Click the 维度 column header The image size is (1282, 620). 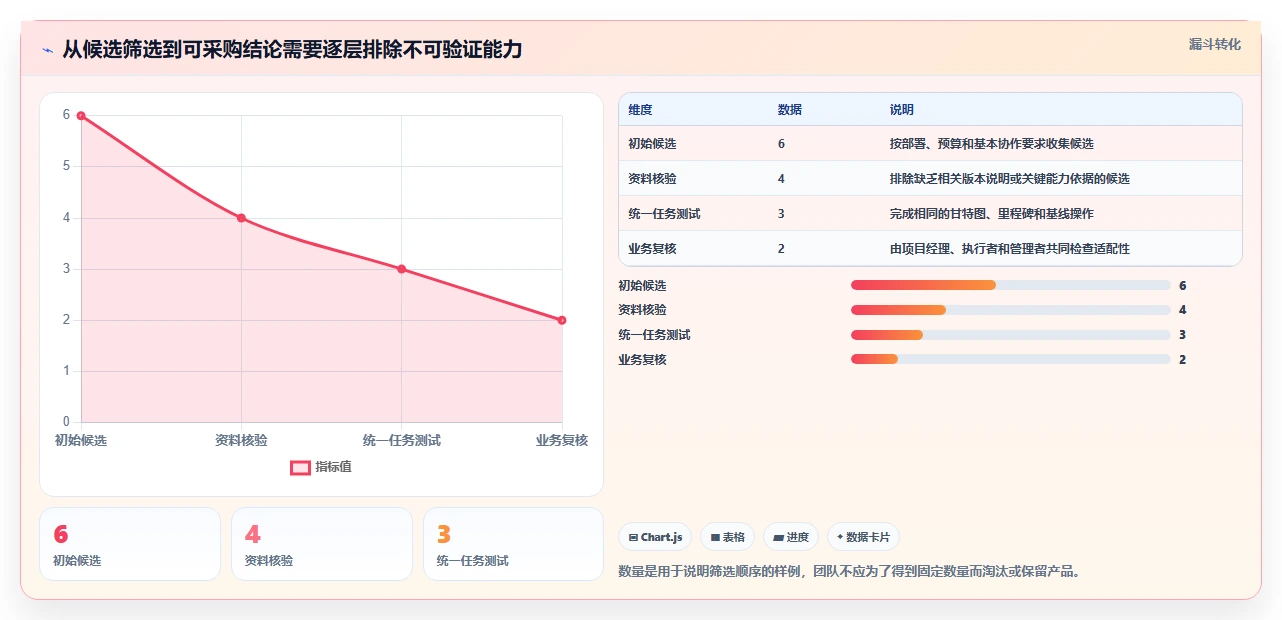[x=640, y=110]
